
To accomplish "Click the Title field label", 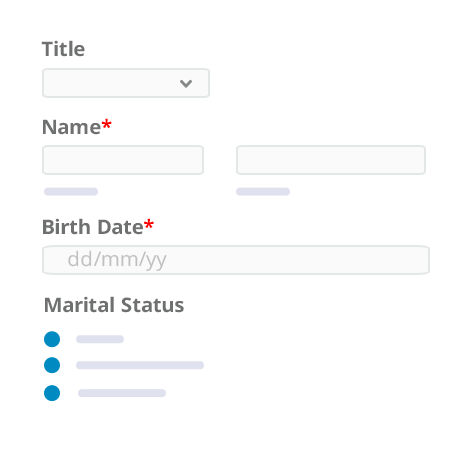I will click(63, 49).
